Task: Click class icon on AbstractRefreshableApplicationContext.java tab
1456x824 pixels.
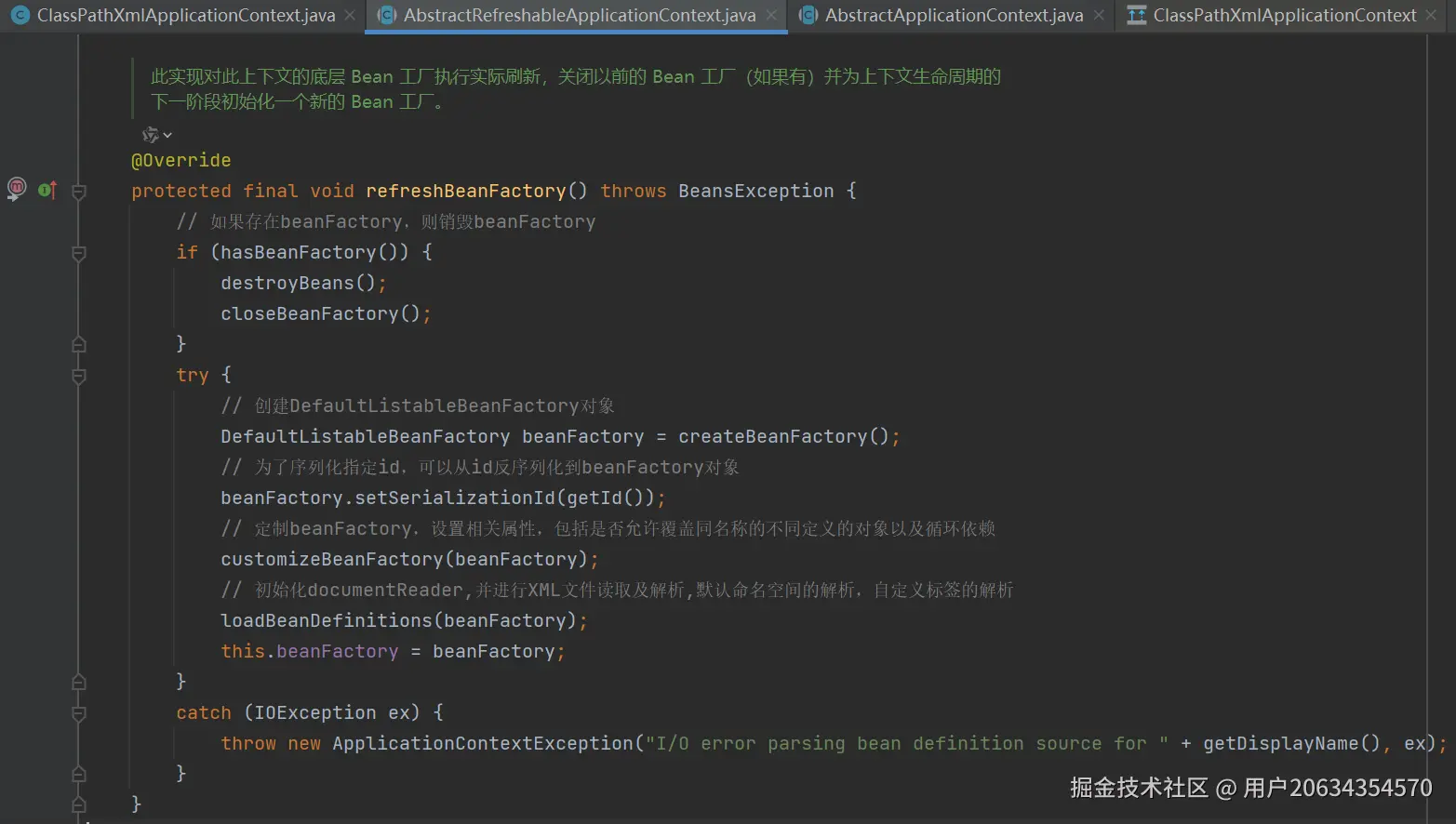Action: [x=387, y=15]
